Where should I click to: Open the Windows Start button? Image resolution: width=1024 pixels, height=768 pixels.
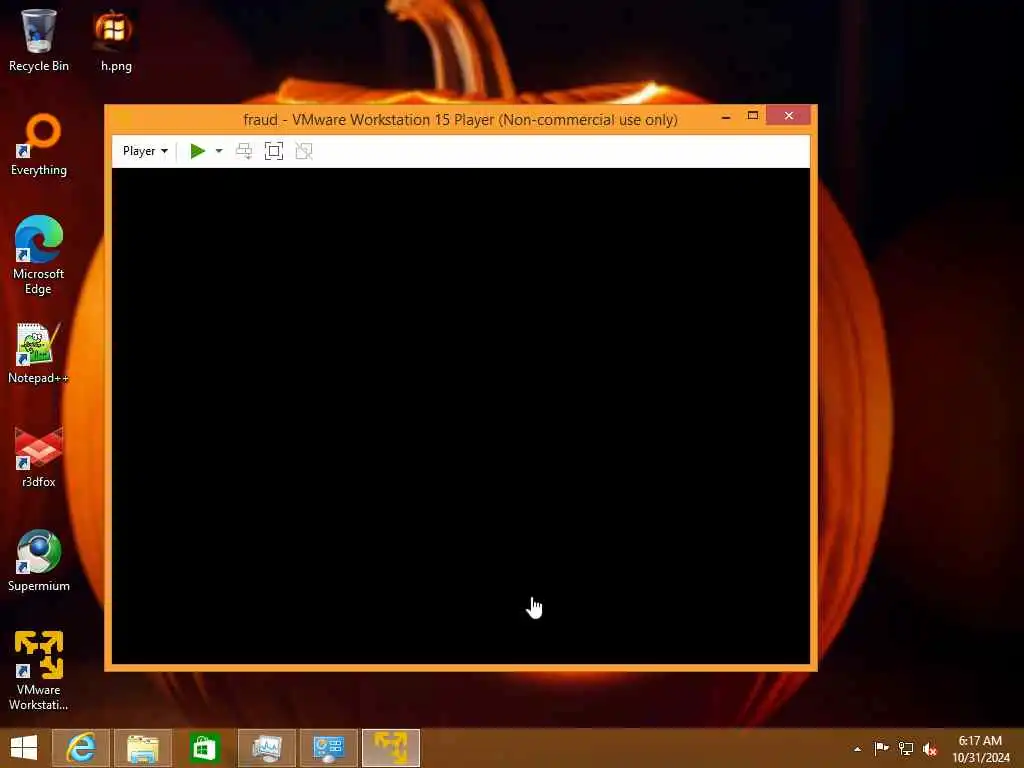(24, 748)
